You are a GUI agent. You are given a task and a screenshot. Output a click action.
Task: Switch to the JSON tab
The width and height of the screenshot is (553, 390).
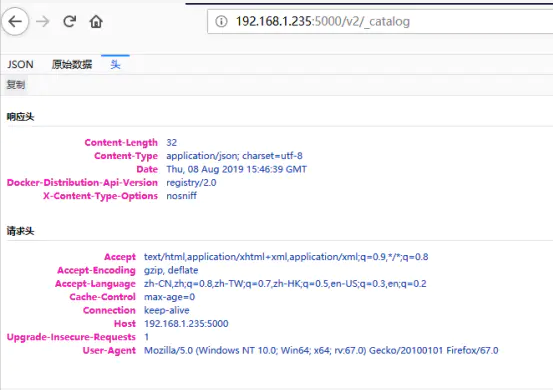tap(20, 65)
